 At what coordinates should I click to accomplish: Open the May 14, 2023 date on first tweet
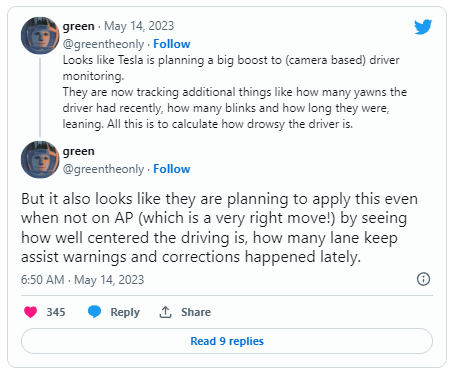click(139, 26)
